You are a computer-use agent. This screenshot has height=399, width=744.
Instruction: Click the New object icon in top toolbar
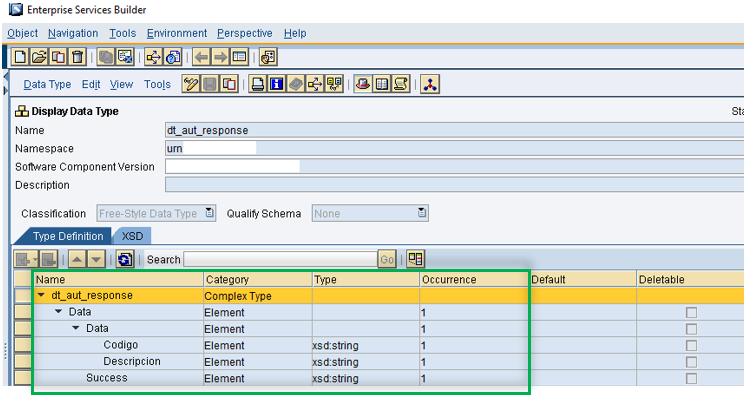(20, 57)
